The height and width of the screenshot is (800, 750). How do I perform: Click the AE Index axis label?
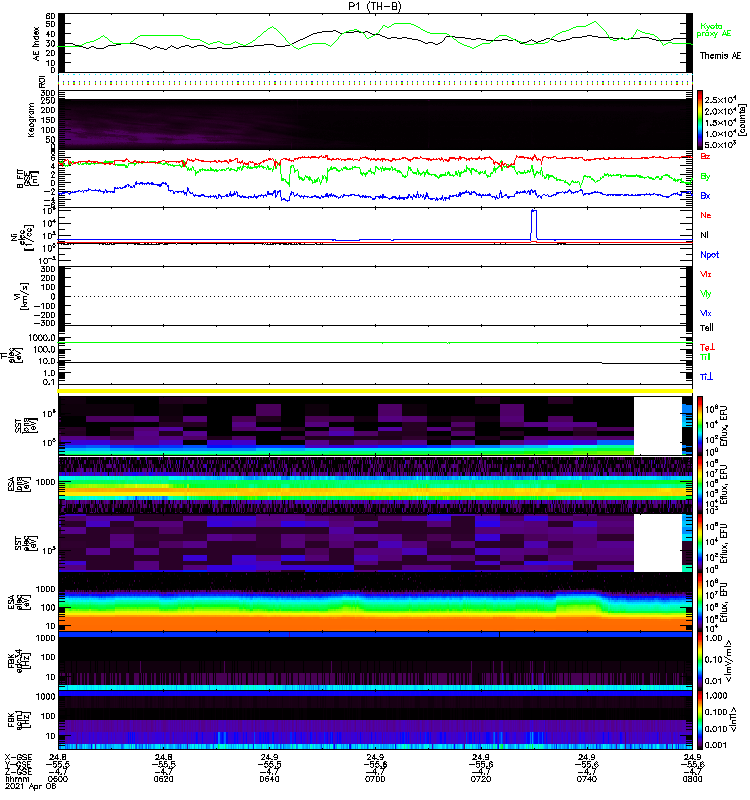36,44
